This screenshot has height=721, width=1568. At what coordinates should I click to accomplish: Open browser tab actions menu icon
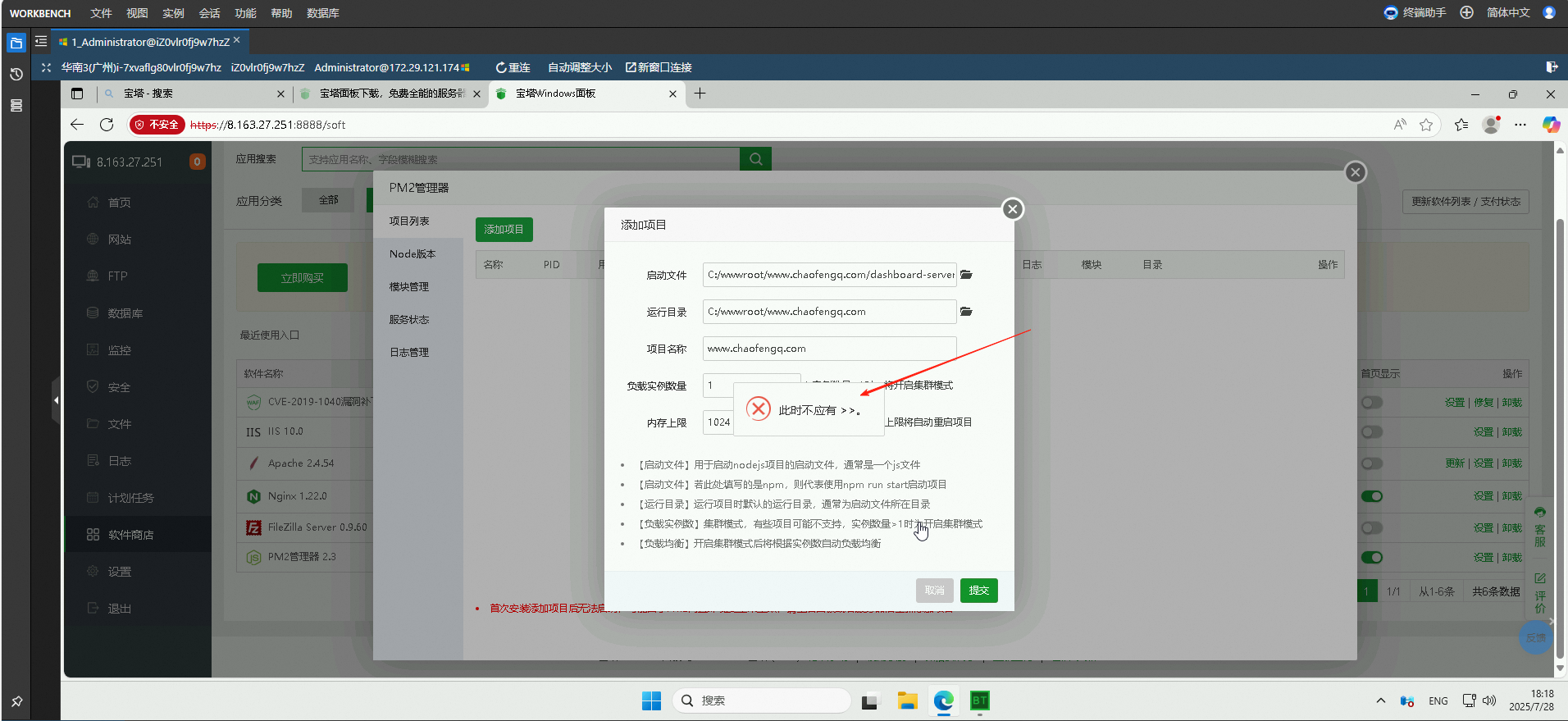point(77,94)
